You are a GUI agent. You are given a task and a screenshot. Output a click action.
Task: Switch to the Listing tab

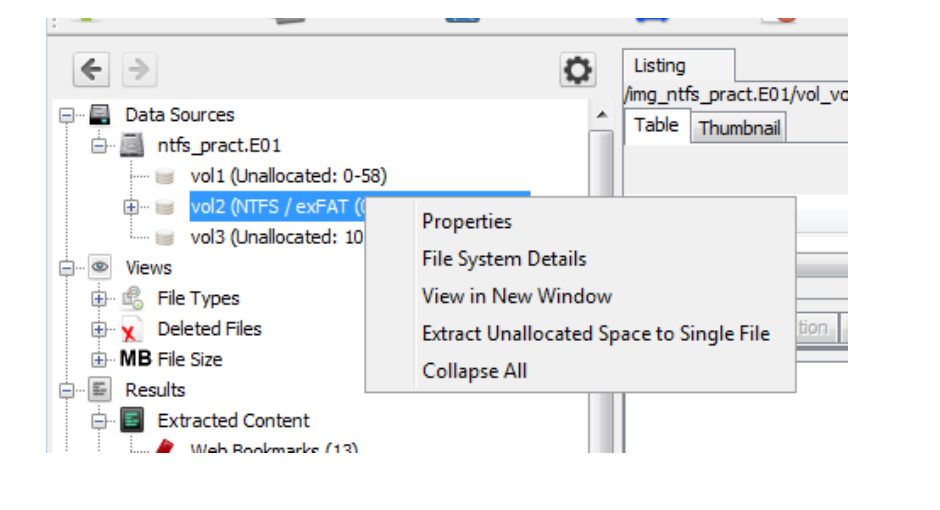click(678, 65)
